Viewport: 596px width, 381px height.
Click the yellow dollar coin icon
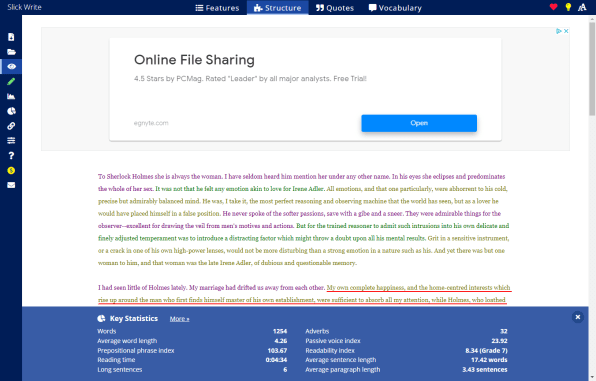click(x=11, y=170)
